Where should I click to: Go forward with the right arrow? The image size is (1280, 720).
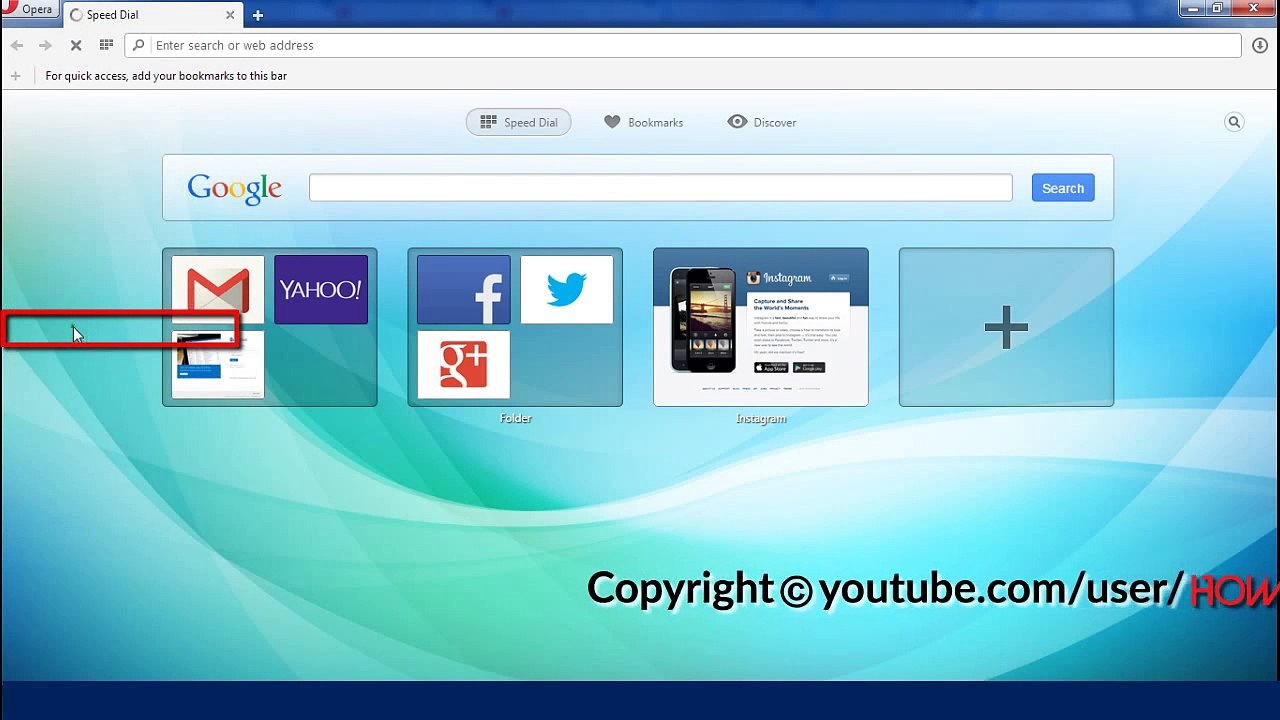coord(45,45)
